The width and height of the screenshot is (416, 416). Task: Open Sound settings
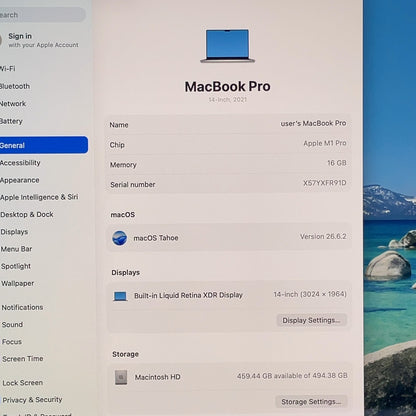[x=12, y=324]
